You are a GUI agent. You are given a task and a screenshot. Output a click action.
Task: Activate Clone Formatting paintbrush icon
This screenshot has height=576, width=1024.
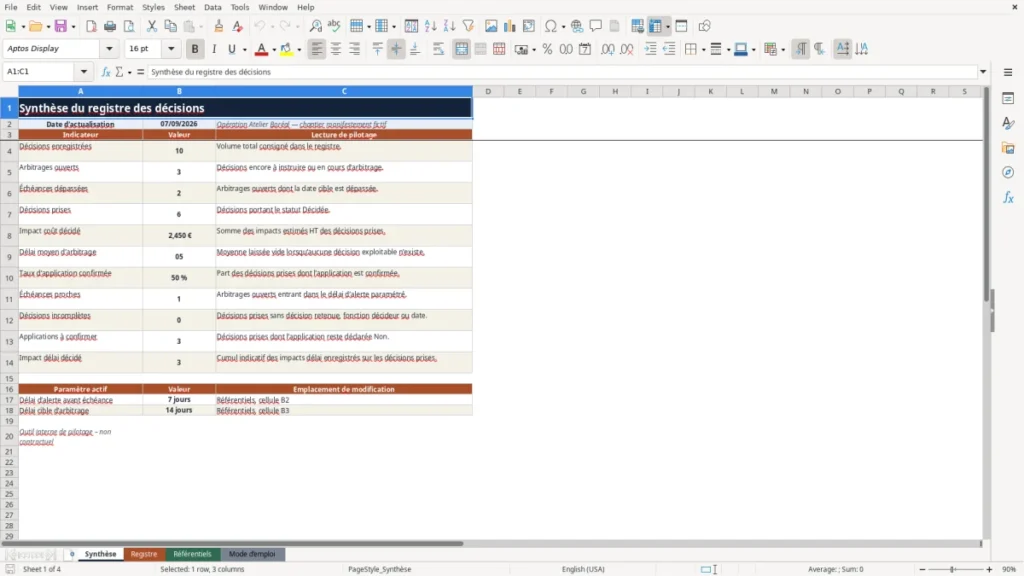(x=219, y=26)
